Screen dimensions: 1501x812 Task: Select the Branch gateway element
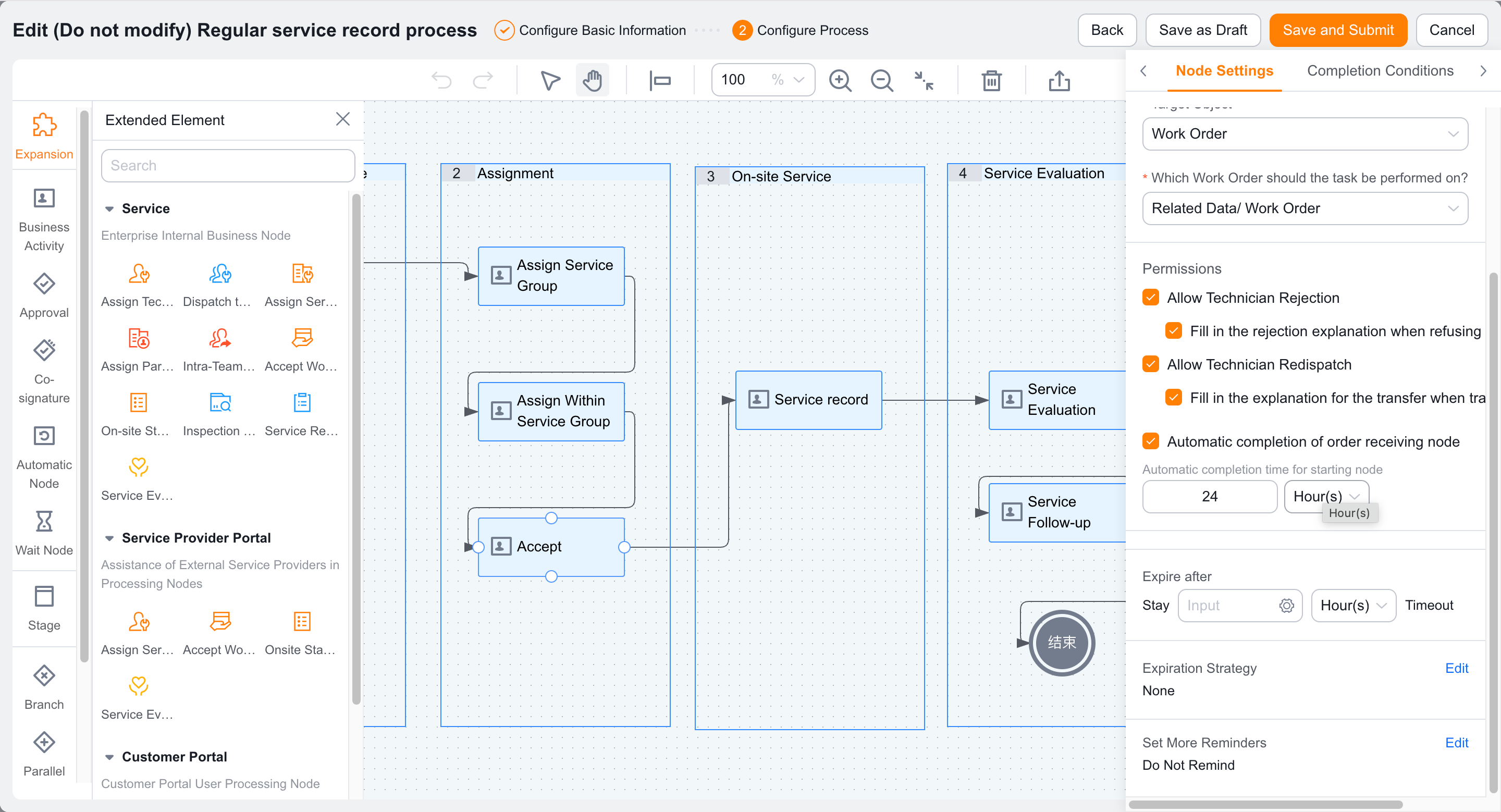(x=44, y=687)
